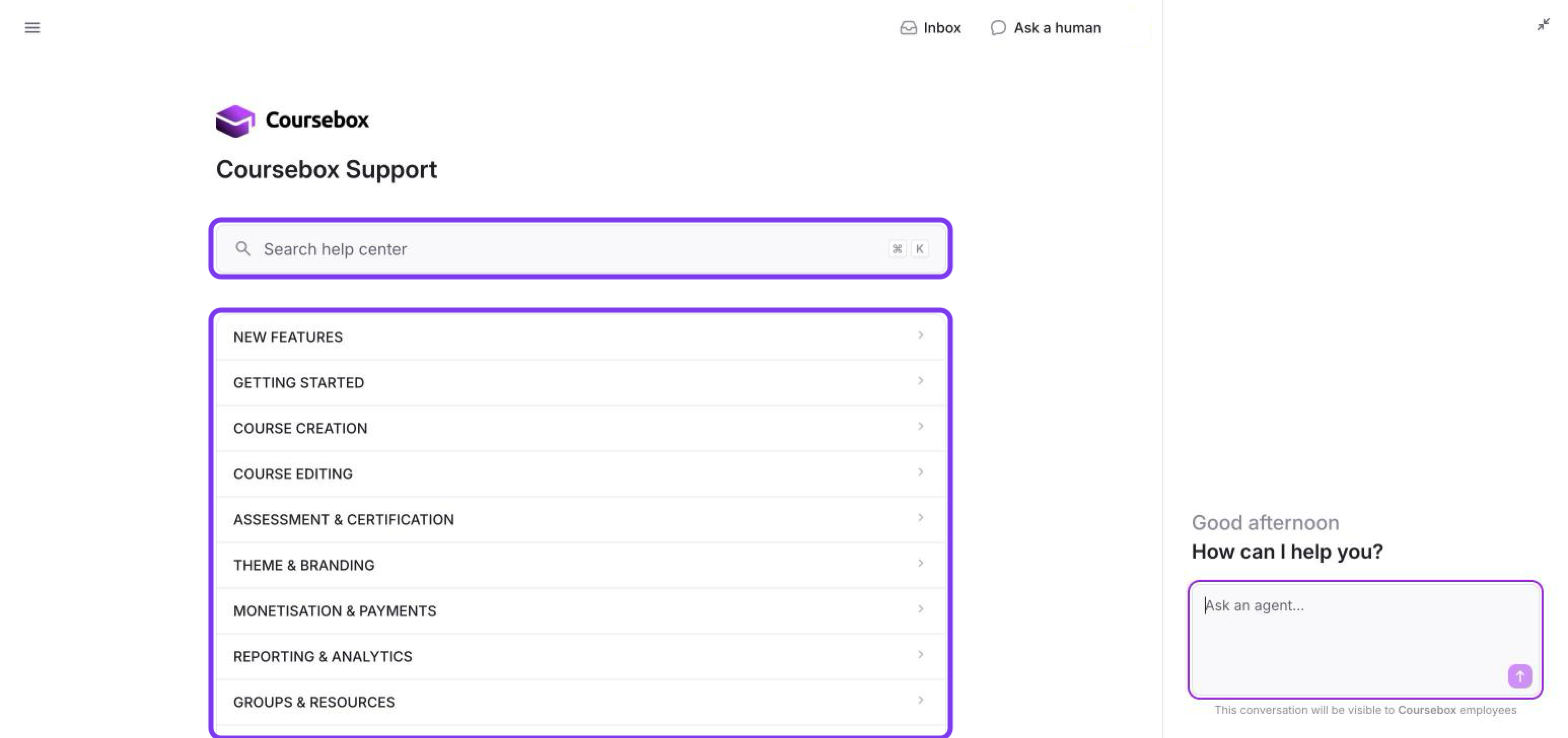Click into the Ask an agent text box
Viewport: 1568px width, 738px height.
click(x=1366, y=639)
